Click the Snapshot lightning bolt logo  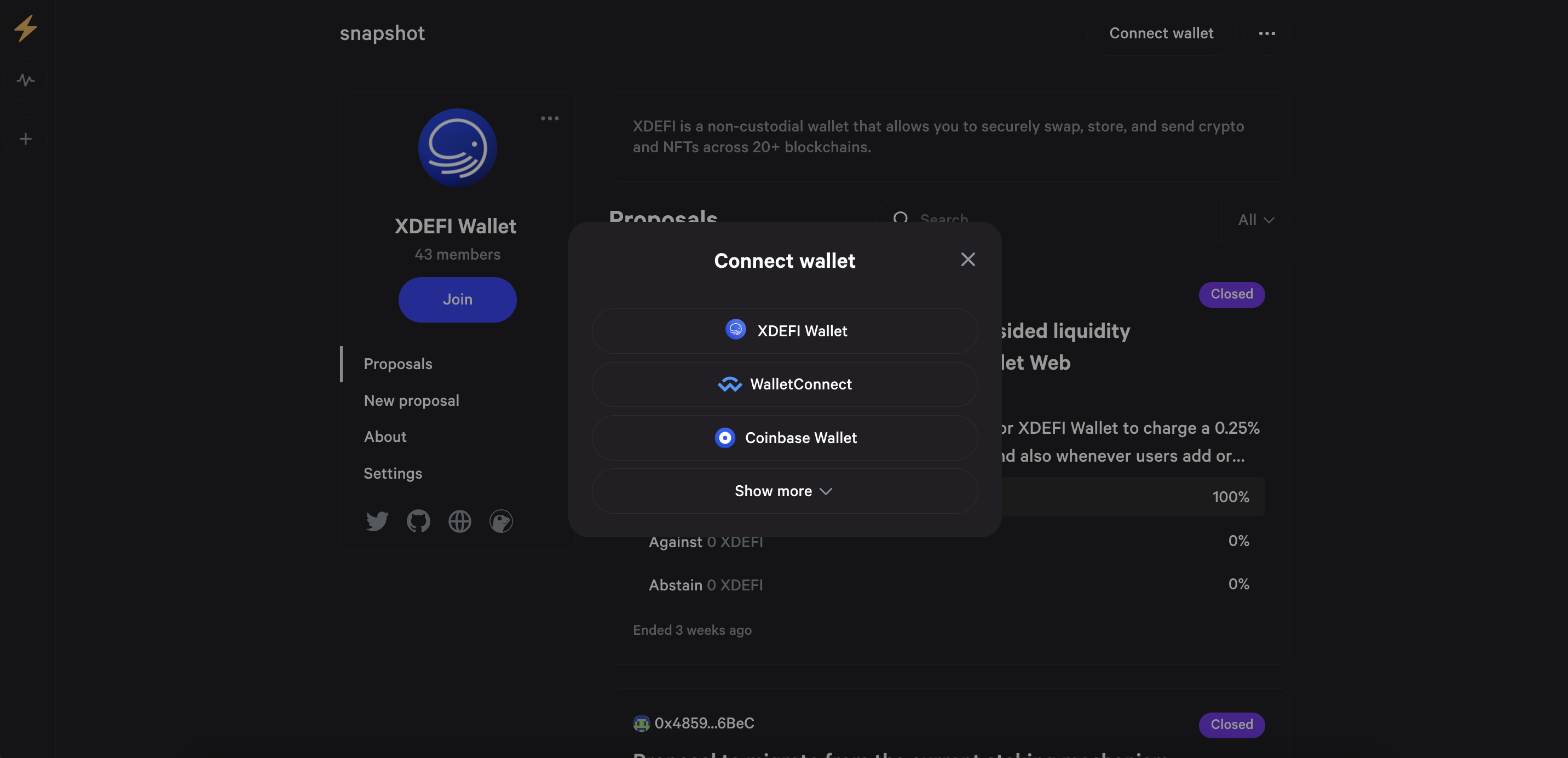[26, 28]
